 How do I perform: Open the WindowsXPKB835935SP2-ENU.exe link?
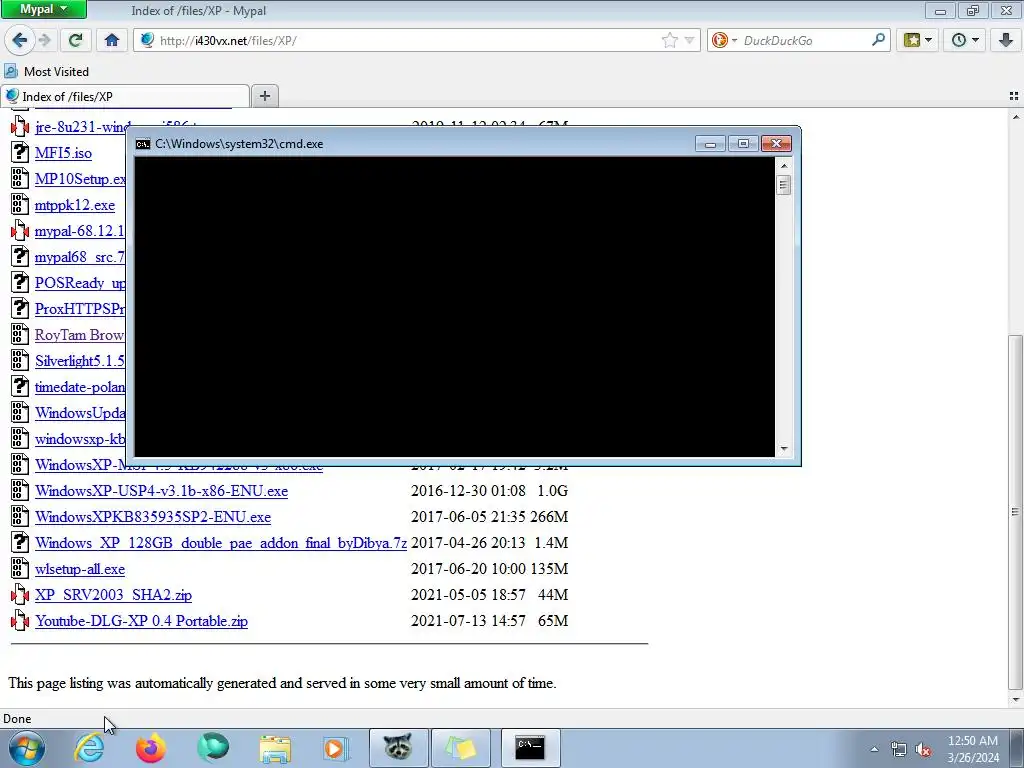click(x=153, y=517)
